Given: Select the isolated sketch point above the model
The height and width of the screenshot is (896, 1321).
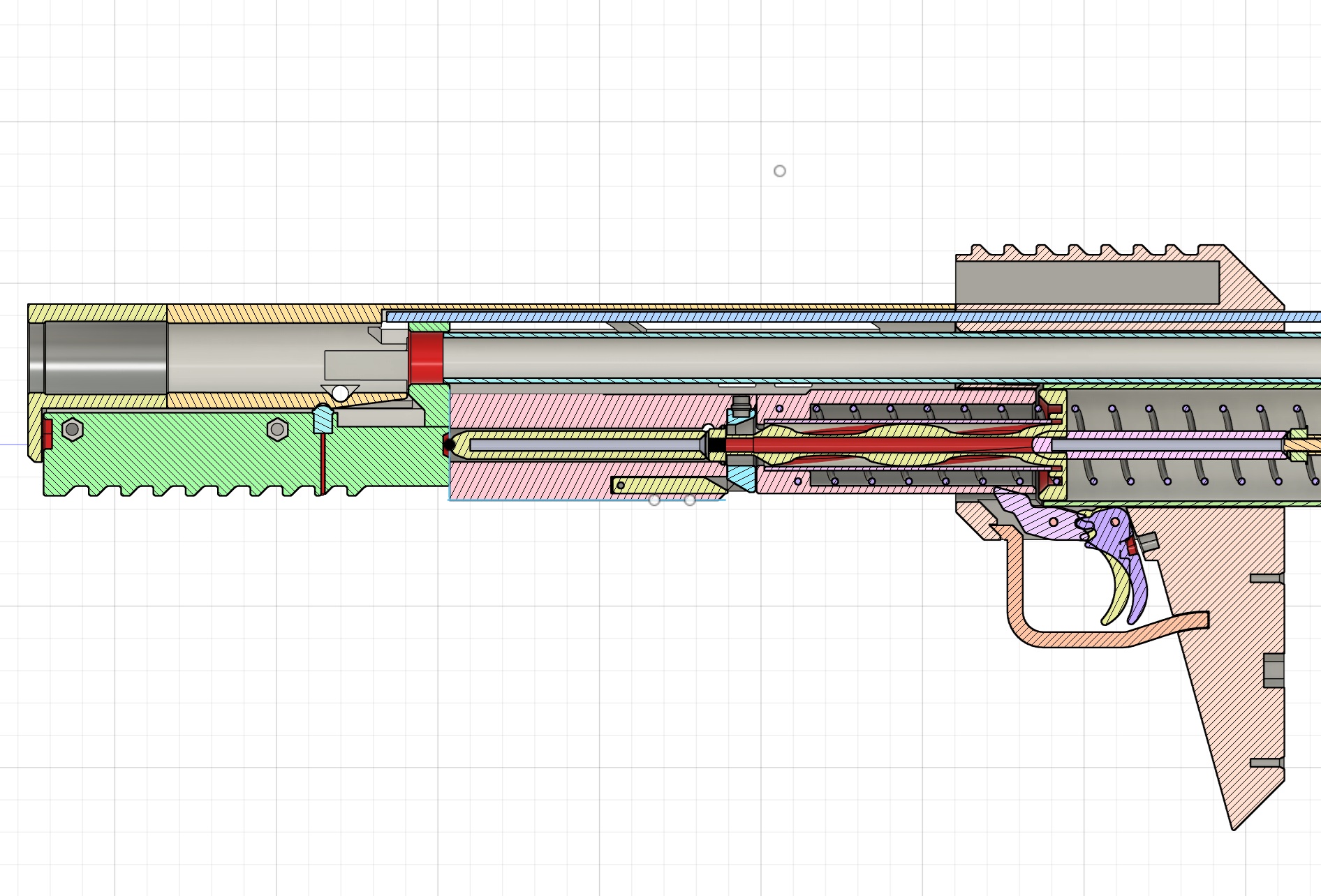Looking at the screenshot, I should pyautogui.click(x=780, y=171).
